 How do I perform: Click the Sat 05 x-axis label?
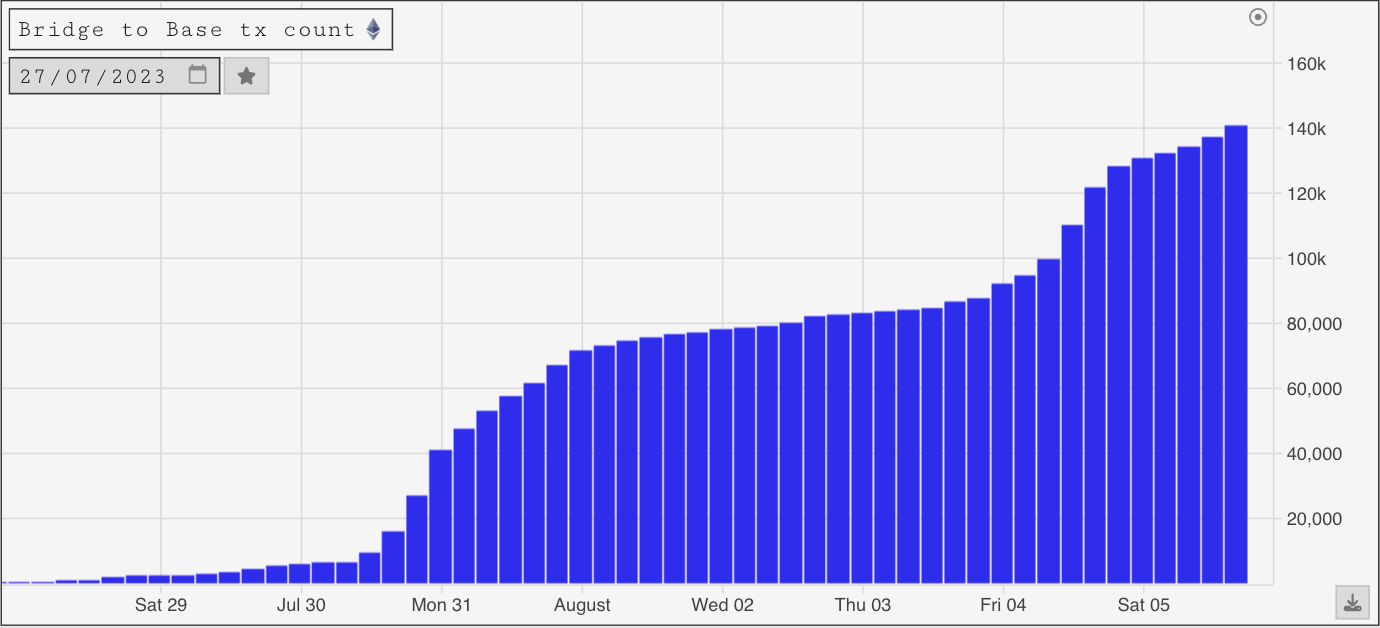(x=1143, y=605)
